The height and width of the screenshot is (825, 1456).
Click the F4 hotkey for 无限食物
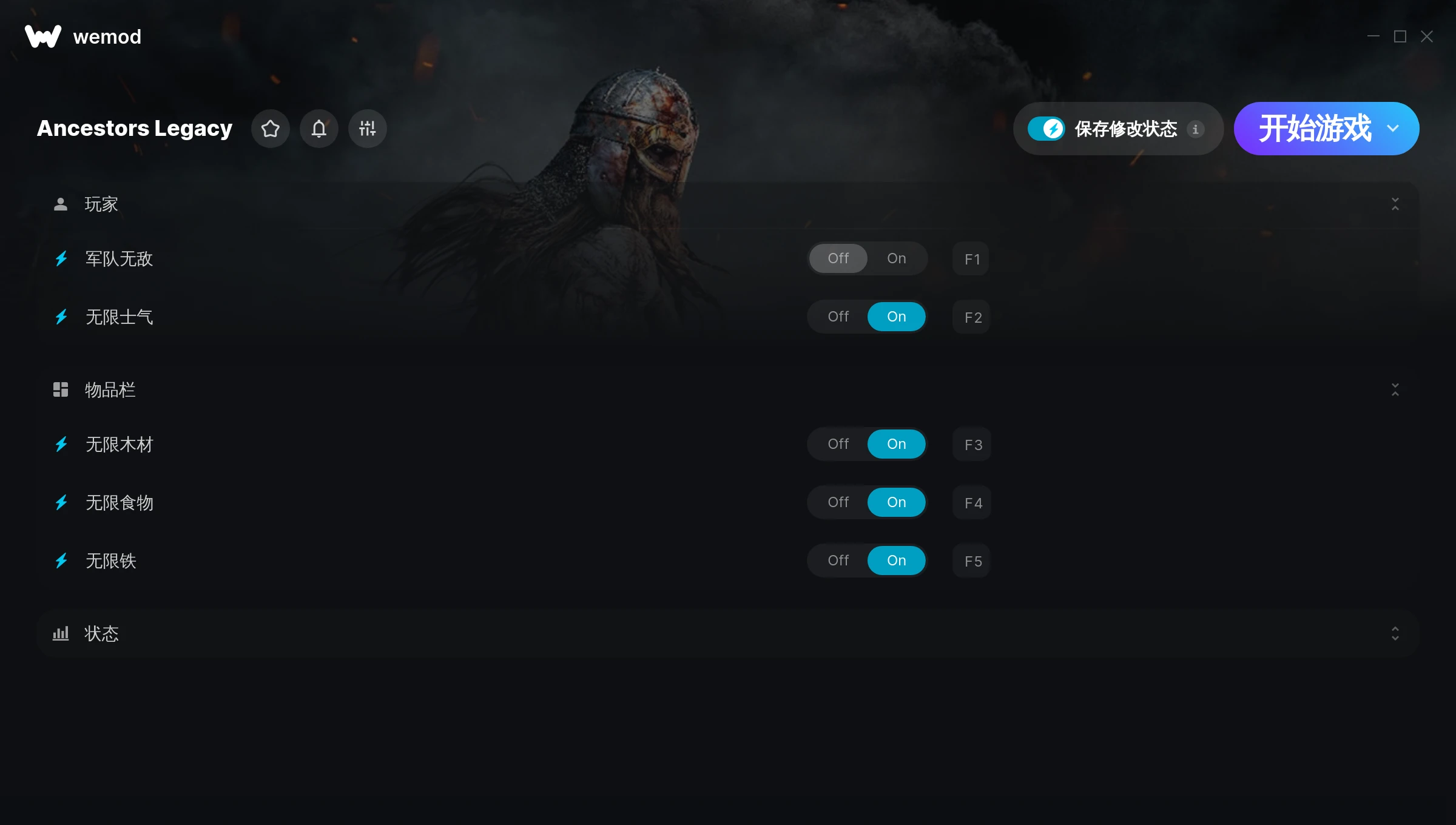973,503
